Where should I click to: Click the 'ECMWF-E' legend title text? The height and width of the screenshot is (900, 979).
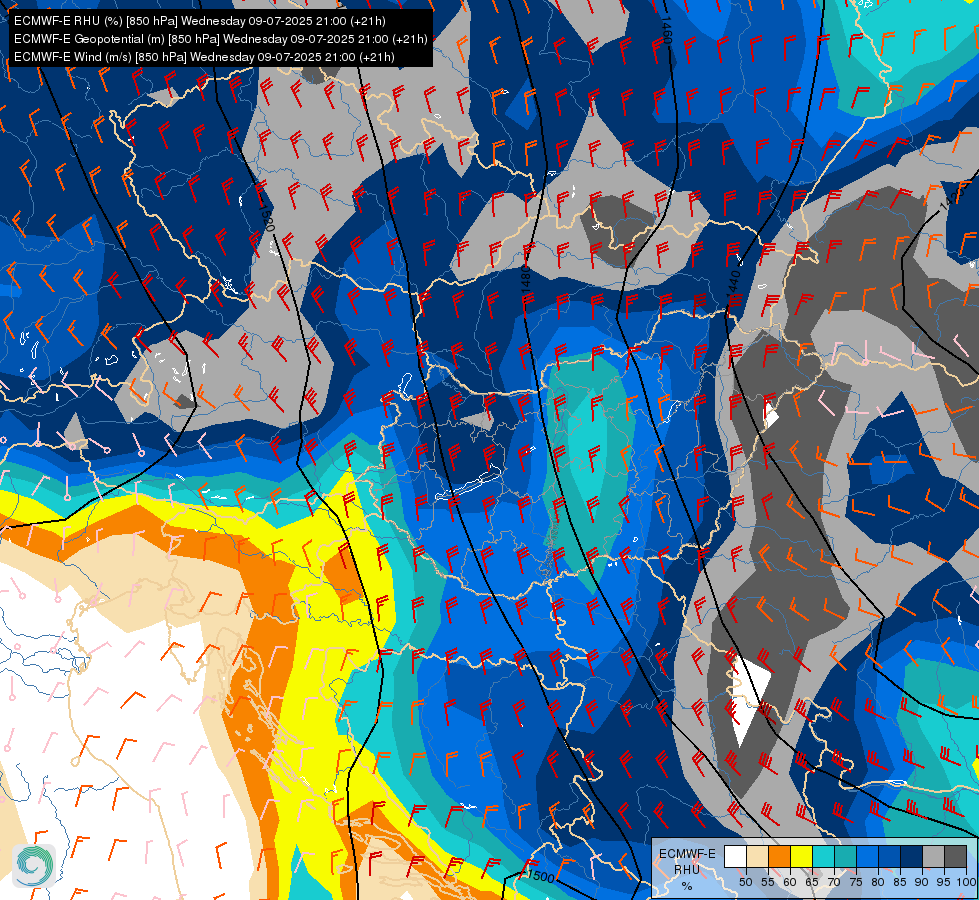pyautogui.click(x=687, y=853)
